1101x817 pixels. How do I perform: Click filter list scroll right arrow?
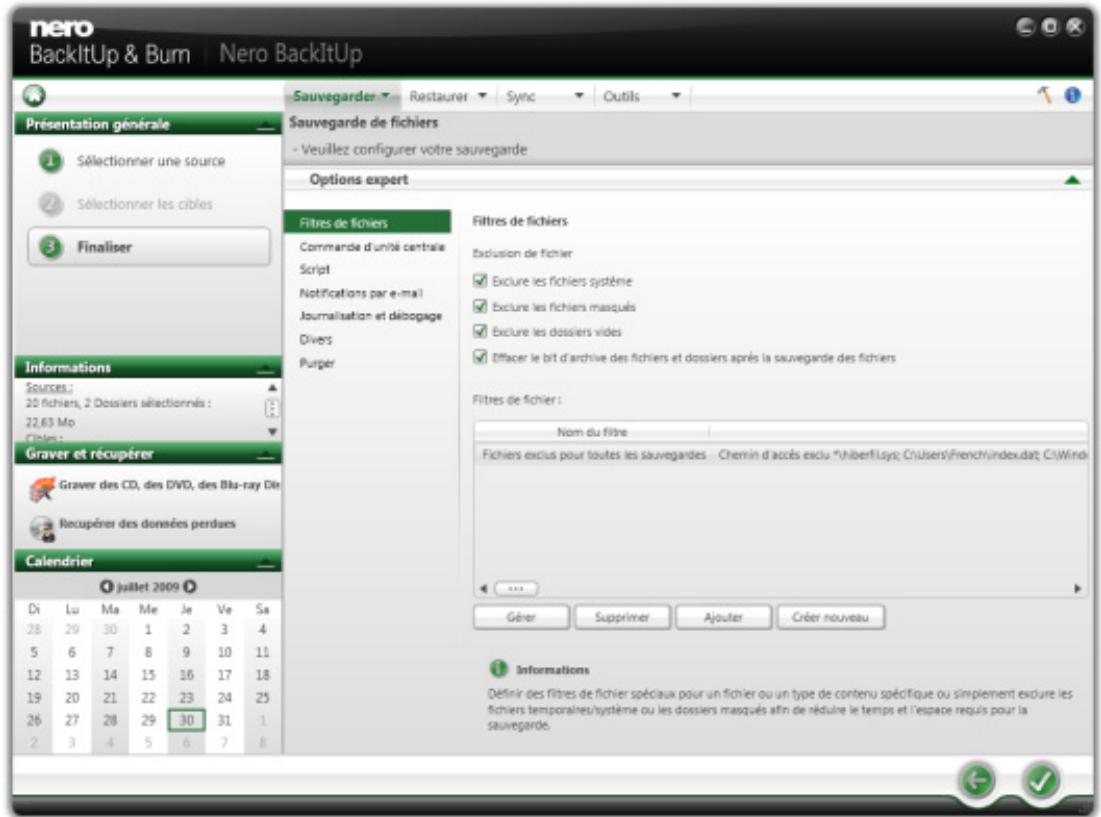pyautogui.click(x=1077, y=588)
